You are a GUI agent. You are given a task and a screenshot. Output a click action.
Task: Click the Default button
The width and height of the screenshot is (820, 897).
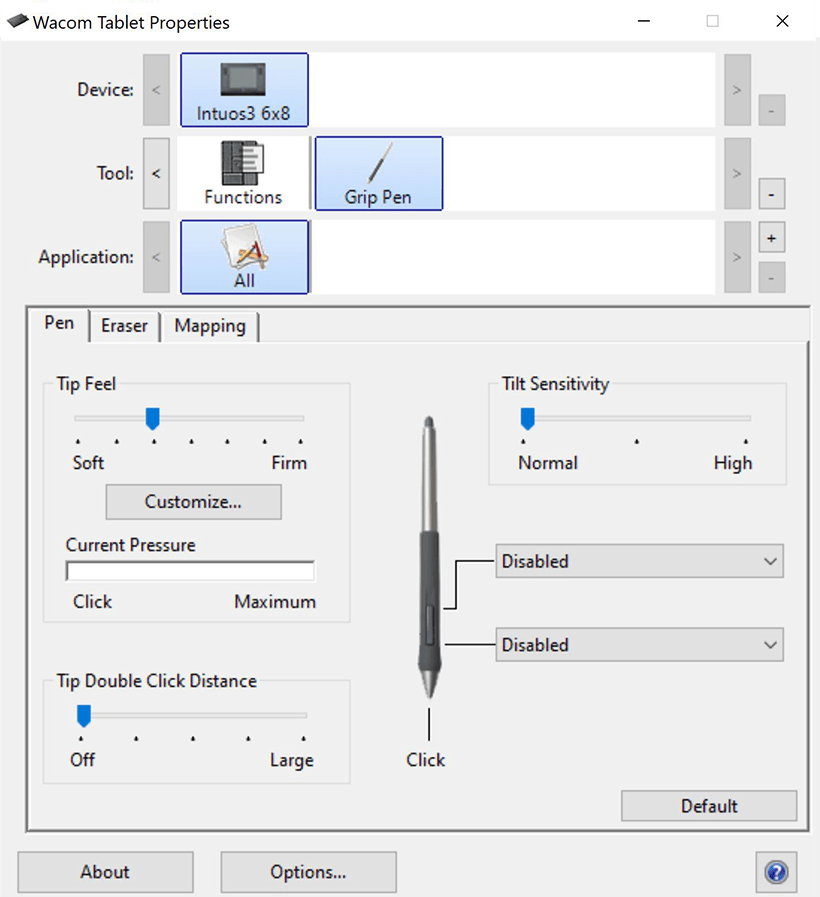tap(709, 806)
